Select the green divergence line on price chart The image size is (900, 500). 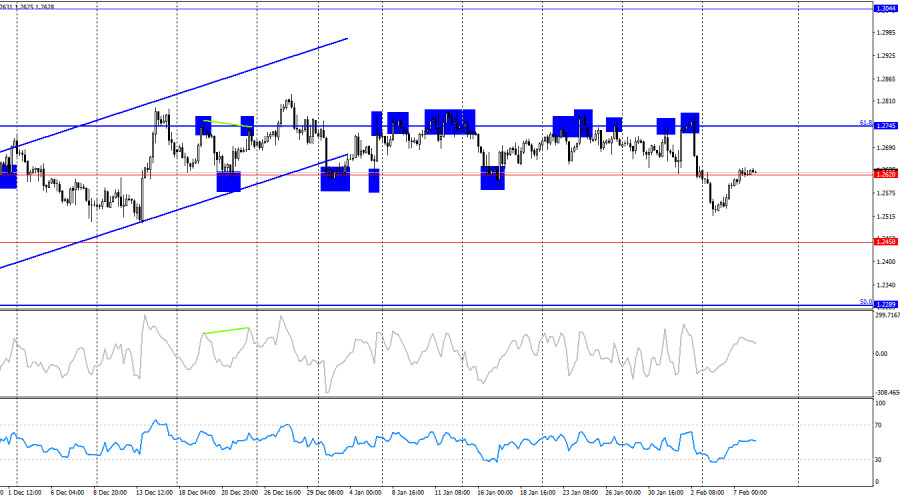pos(228,123)
